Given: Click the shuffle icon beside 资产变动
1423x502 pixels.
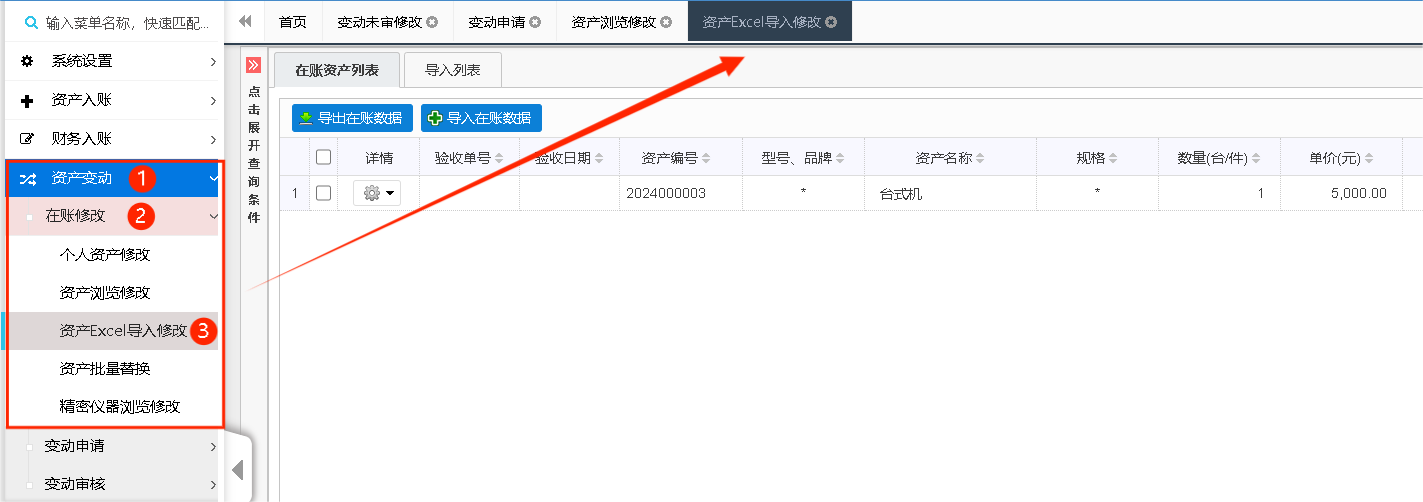Looking at the screenshot, I should [x=27, y=179].
